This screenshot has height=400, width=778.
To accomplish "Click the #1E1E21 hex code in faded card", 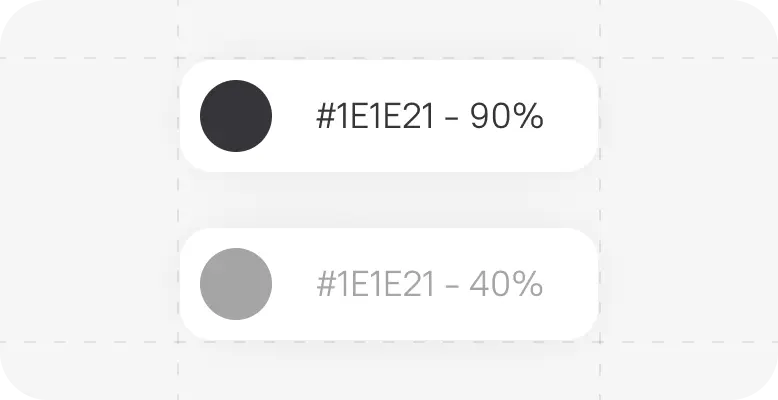I will click(375, 285).
